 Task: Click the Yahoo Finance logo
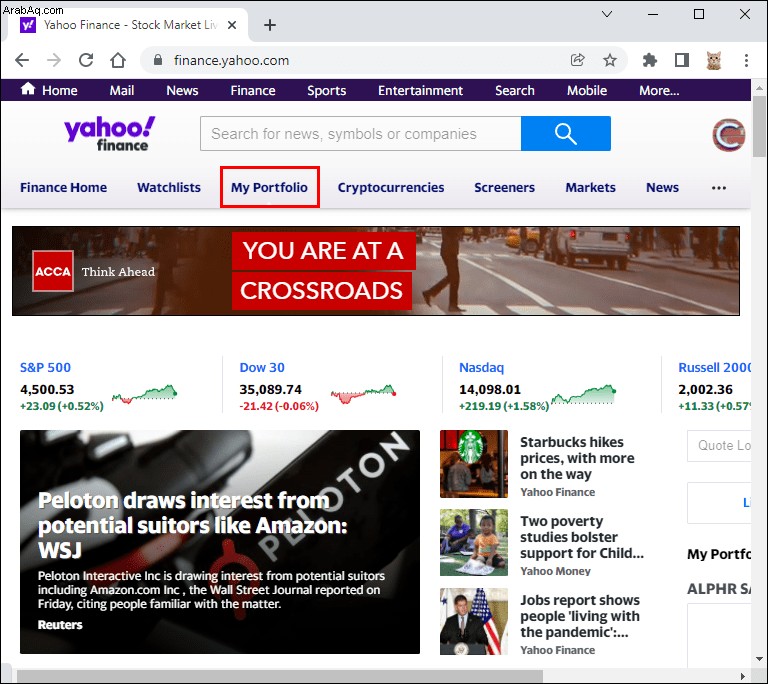(x=109, y=133)
